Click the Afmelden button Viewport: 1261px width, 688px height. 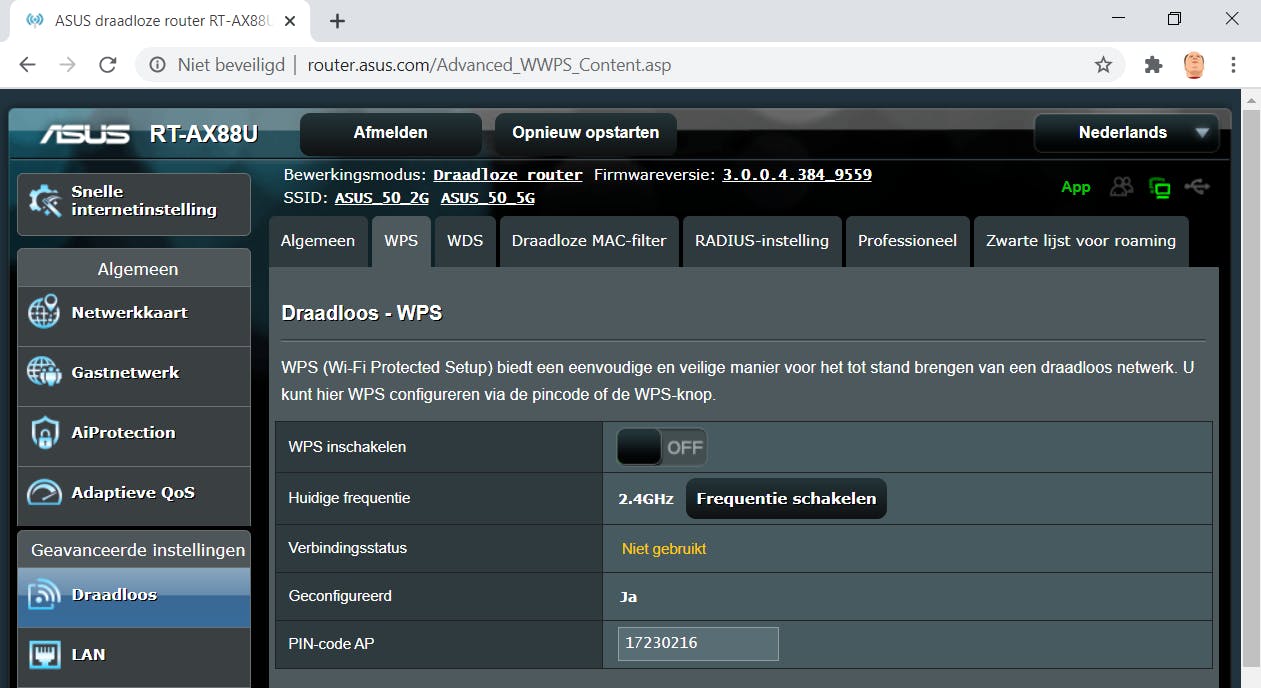391,133
